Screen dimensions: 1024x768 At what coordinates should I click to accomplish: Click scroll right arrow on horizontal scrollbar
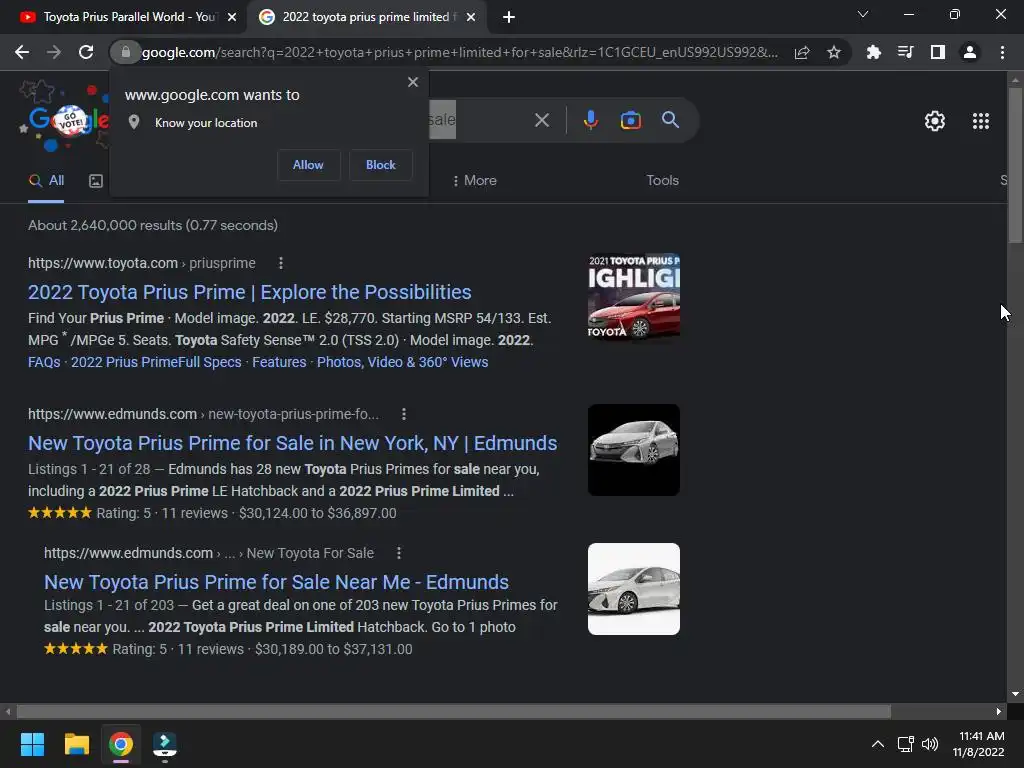coord(999,712)
